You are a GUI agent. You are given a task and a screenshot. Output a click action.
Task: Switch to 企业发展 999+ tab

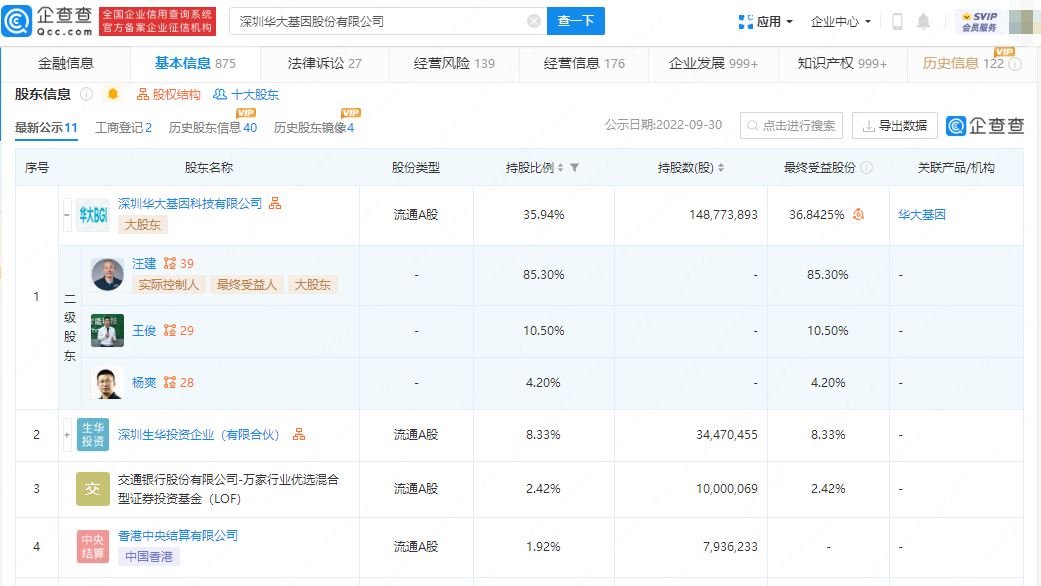(713, 63)
